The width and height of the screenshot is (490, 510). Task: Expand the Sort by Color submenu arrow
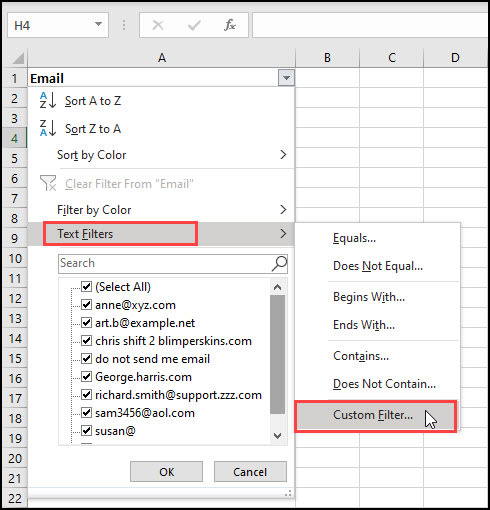tap(283, 155)
